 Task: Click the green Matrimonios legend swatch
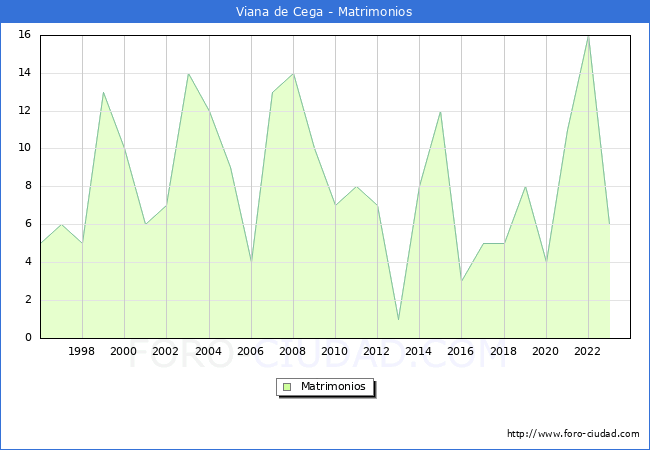click(287, 387)
